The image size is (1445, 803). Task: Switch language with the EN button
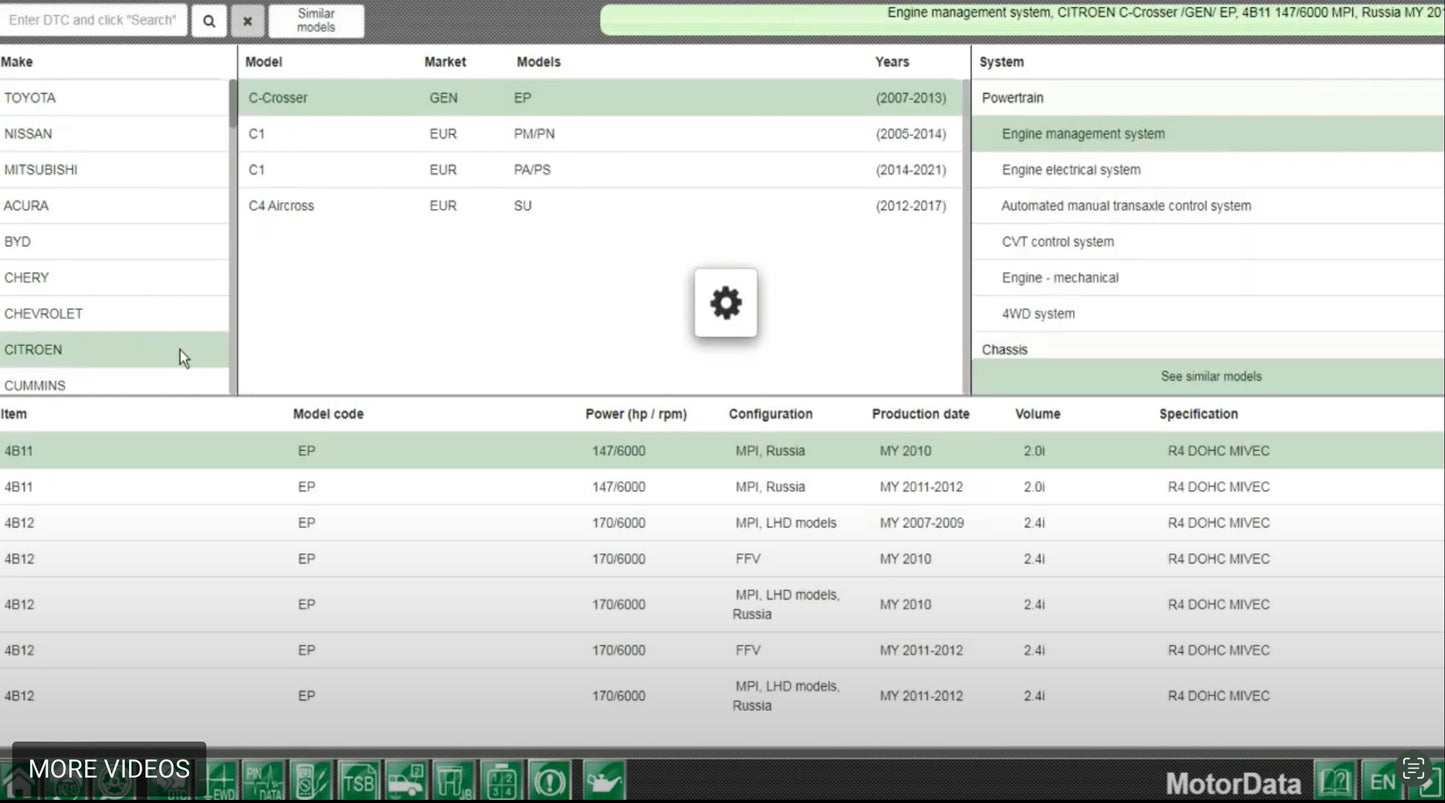(x=1382, y=781)
